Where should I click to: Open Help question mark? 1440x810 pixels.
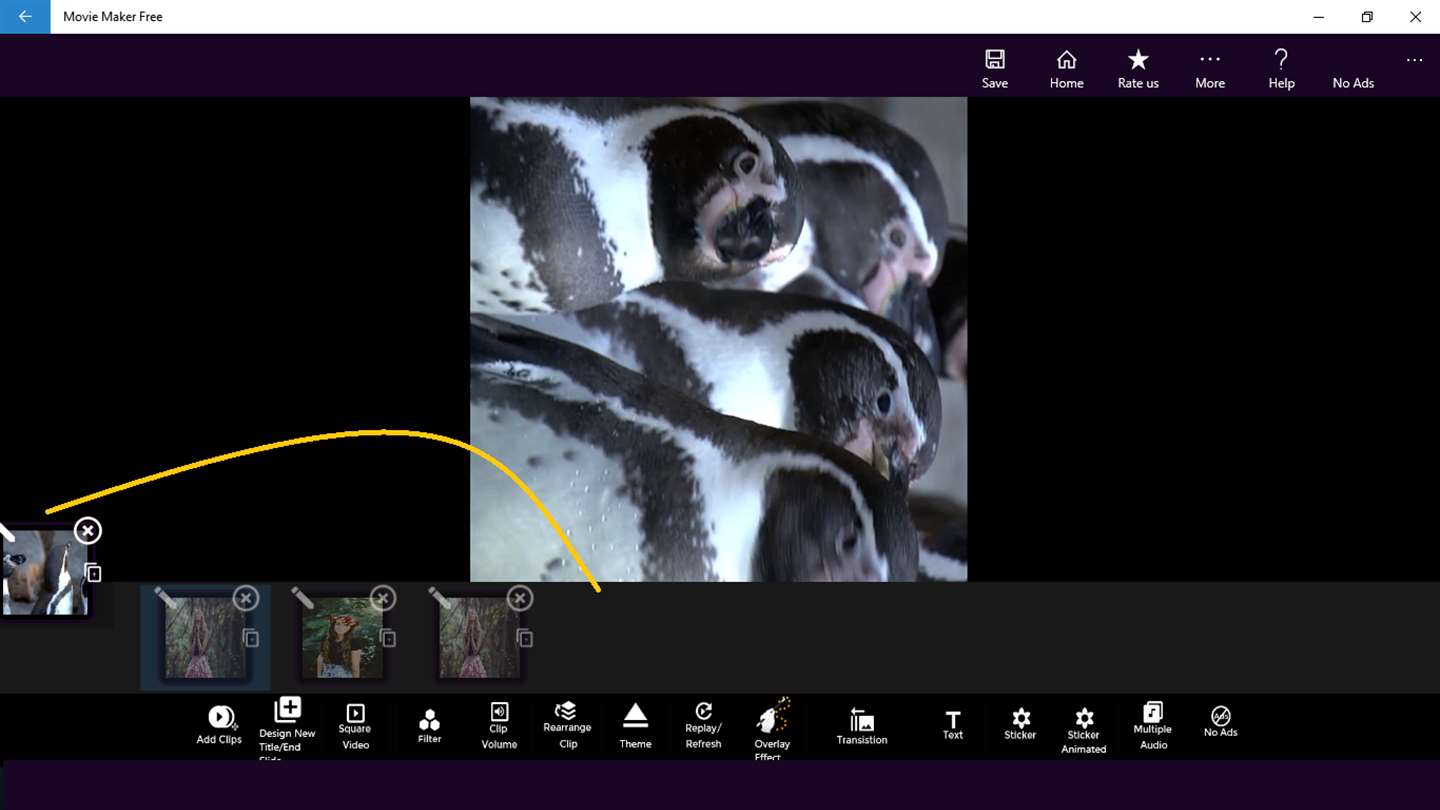pyautogui.click(x=1281, y=68)
